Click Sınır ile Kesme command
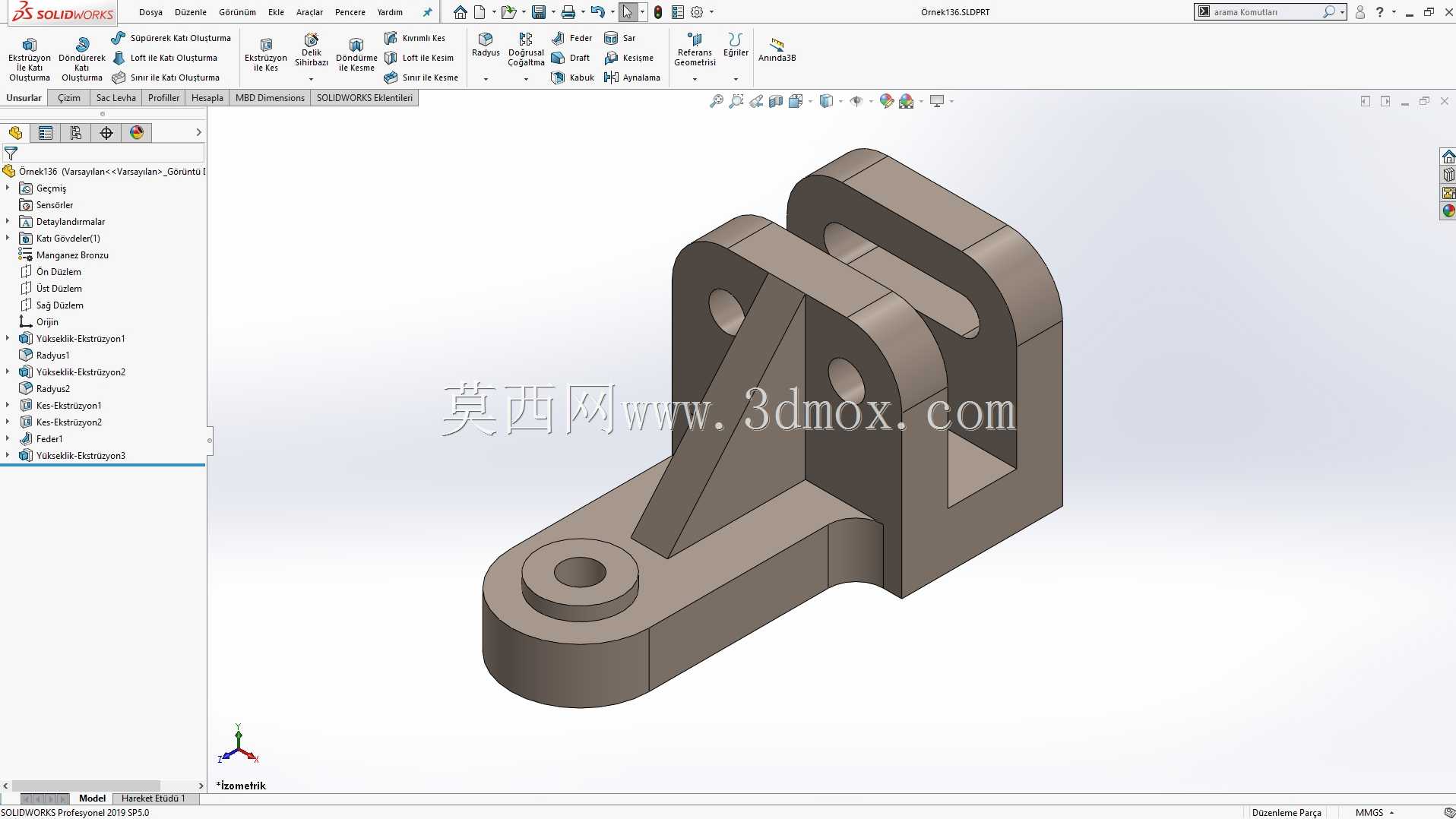This screenshot has height=819, width=1456. click(x=421, y=77)
